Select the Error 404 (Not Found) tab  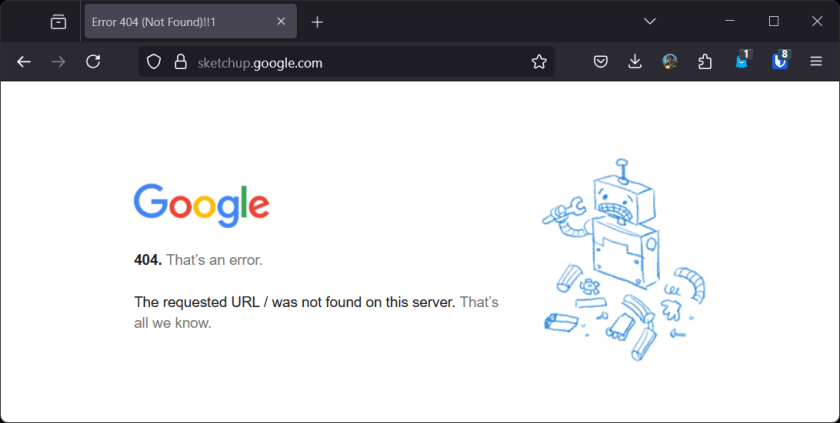(175, 21)
